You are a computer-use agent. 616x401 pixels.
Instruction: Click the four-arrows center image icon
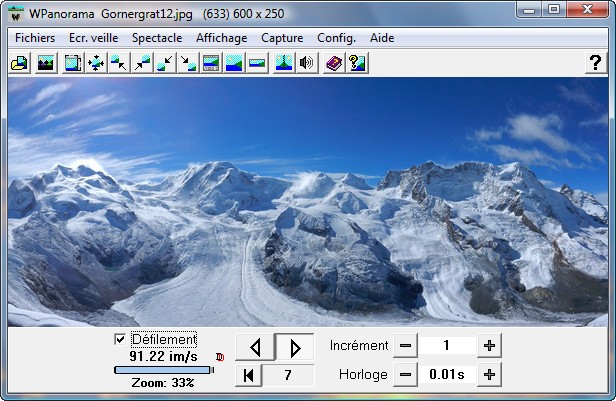[96, 63]
